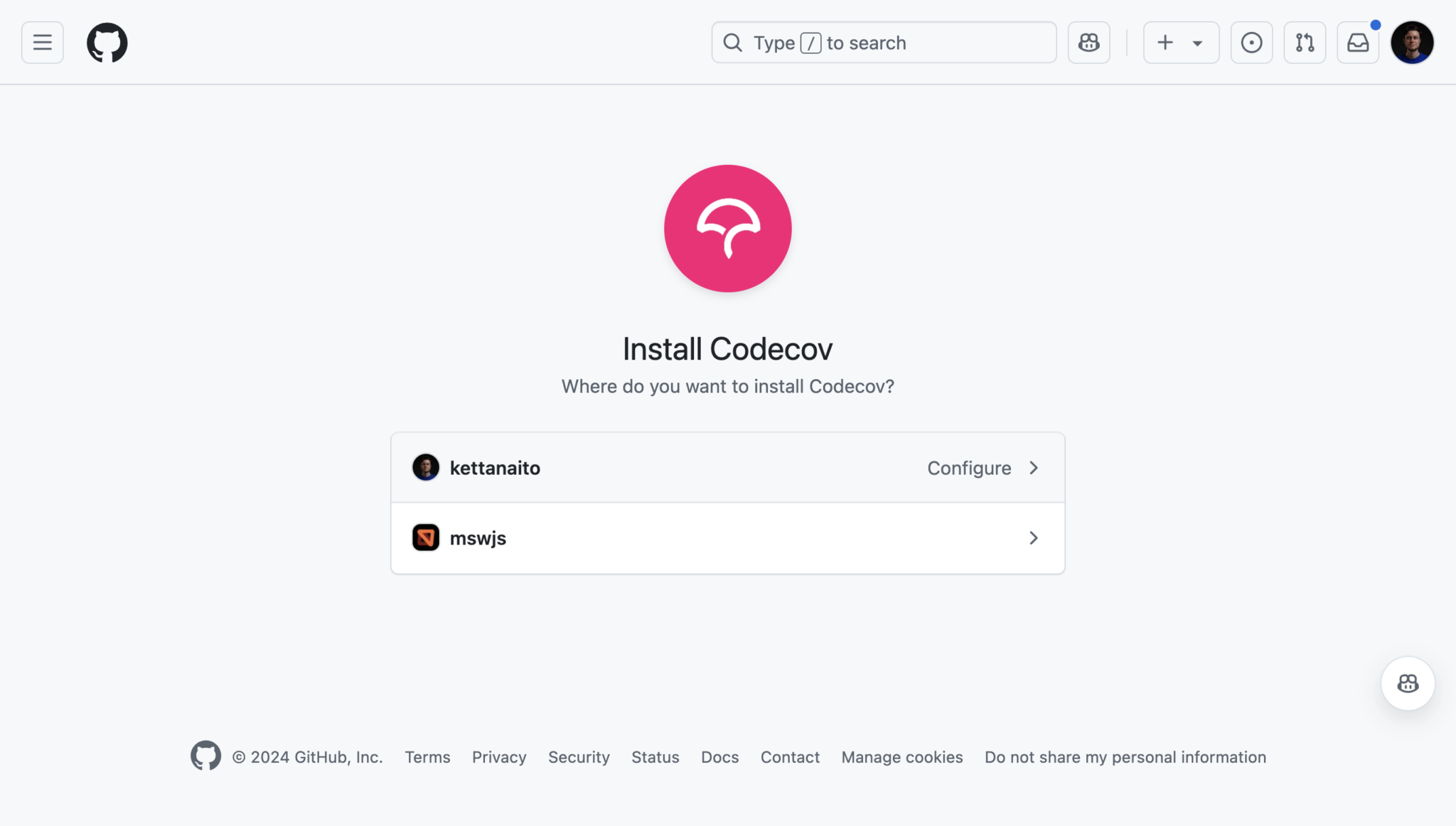The height and width of the screenshot is (826, 1456).
Task: Select the search input field
Action: coord(884,42)
